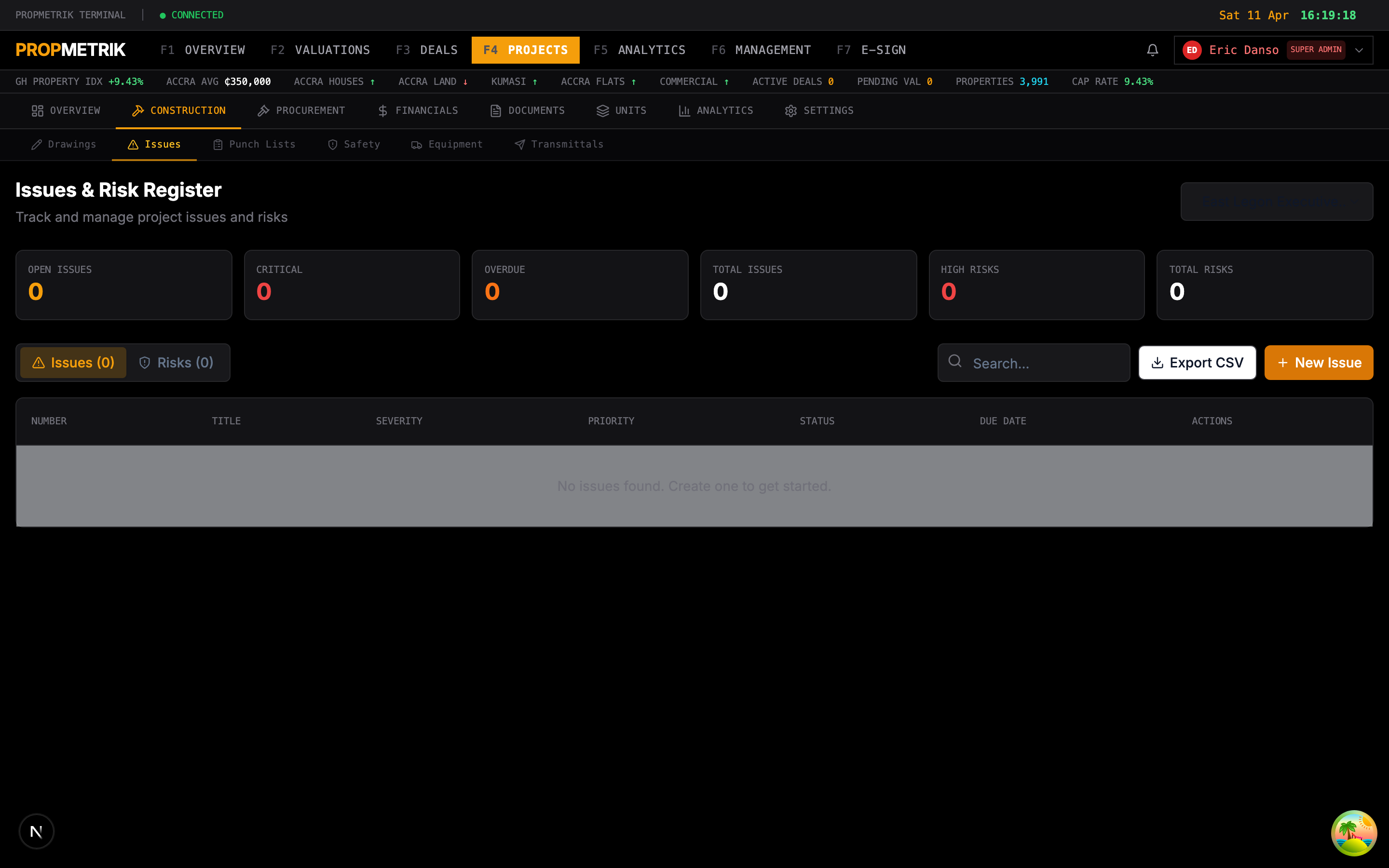This screenshot has width=1389, height=868.
Task: Open the project Analytics tab with chart icon
Action: (716, 110)
